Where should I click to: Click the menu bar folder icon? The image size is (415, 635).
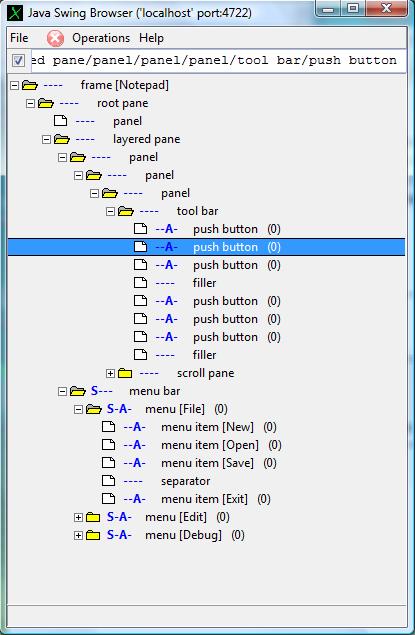pos(77,391)
